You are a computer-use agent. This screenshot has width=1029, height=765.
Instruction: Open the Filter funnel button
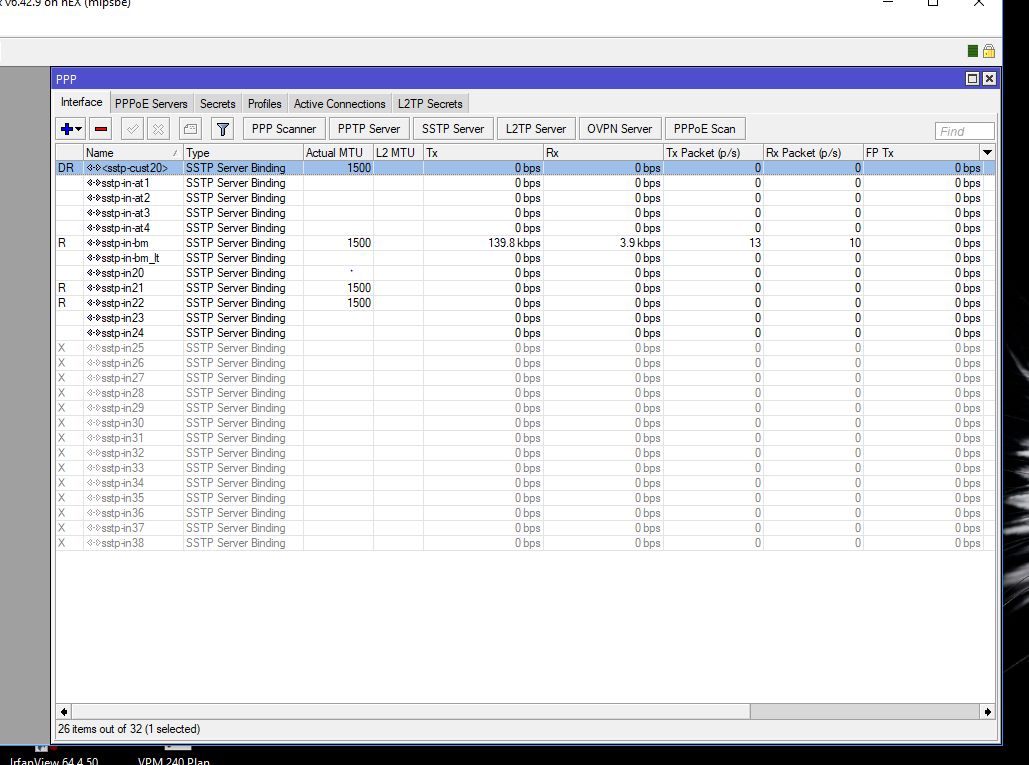coord(222,129)
